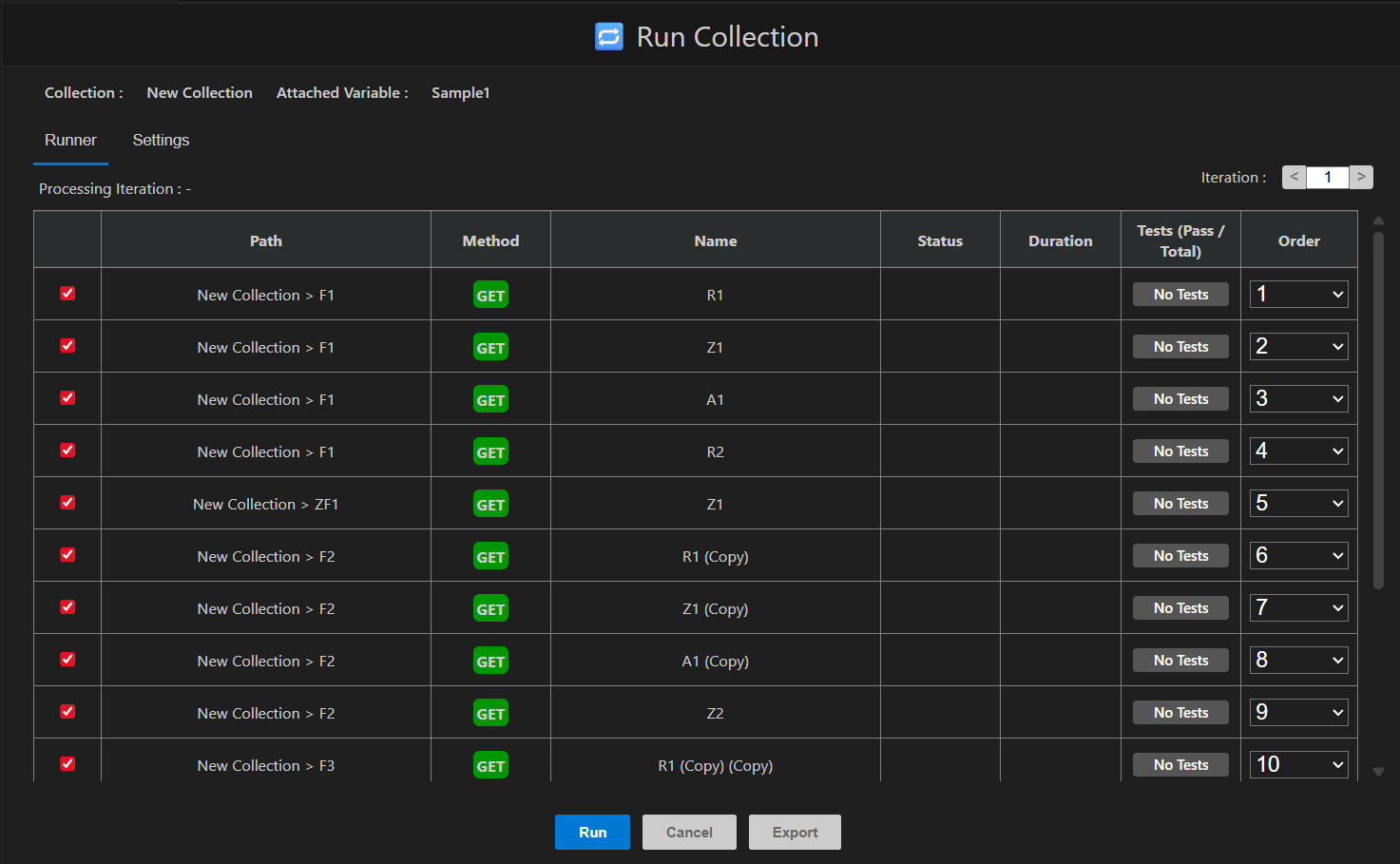This screenshot has height=864, width=1400.
Task: Click the Name column header
Action: click(716, 240)
